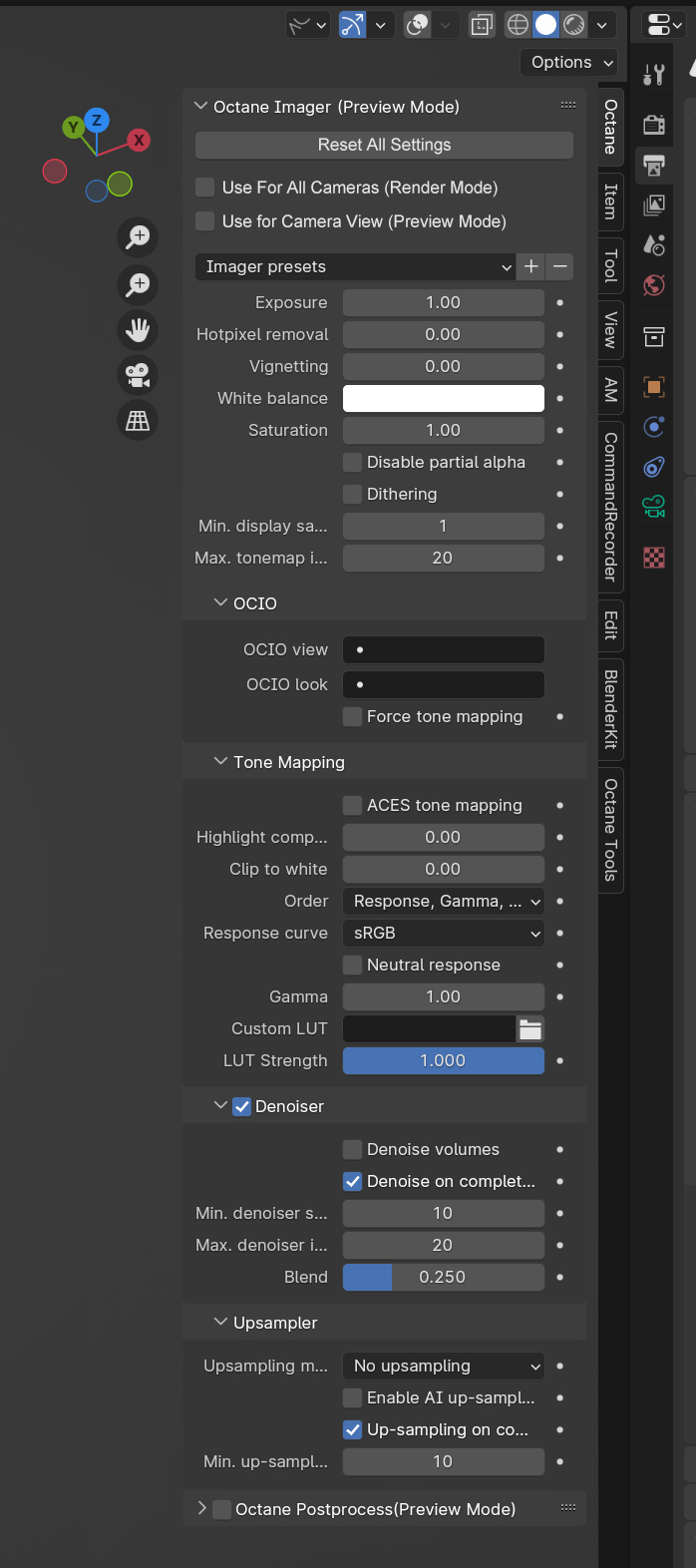Image resolution: width=696 pixels, height=1568 pixels.
Task: Open the Options popover button
Action: pyautogui.click(x=569, y=63)
